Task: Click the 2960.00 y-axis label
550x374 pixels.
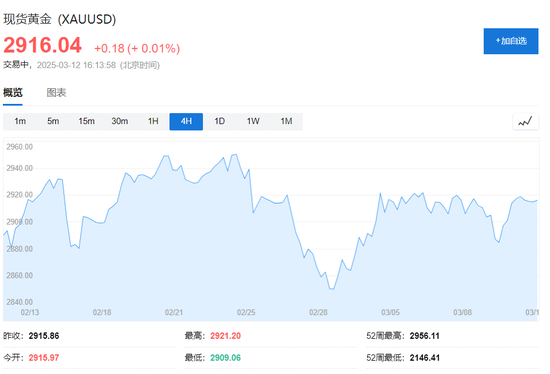Action: click(20, 147)
